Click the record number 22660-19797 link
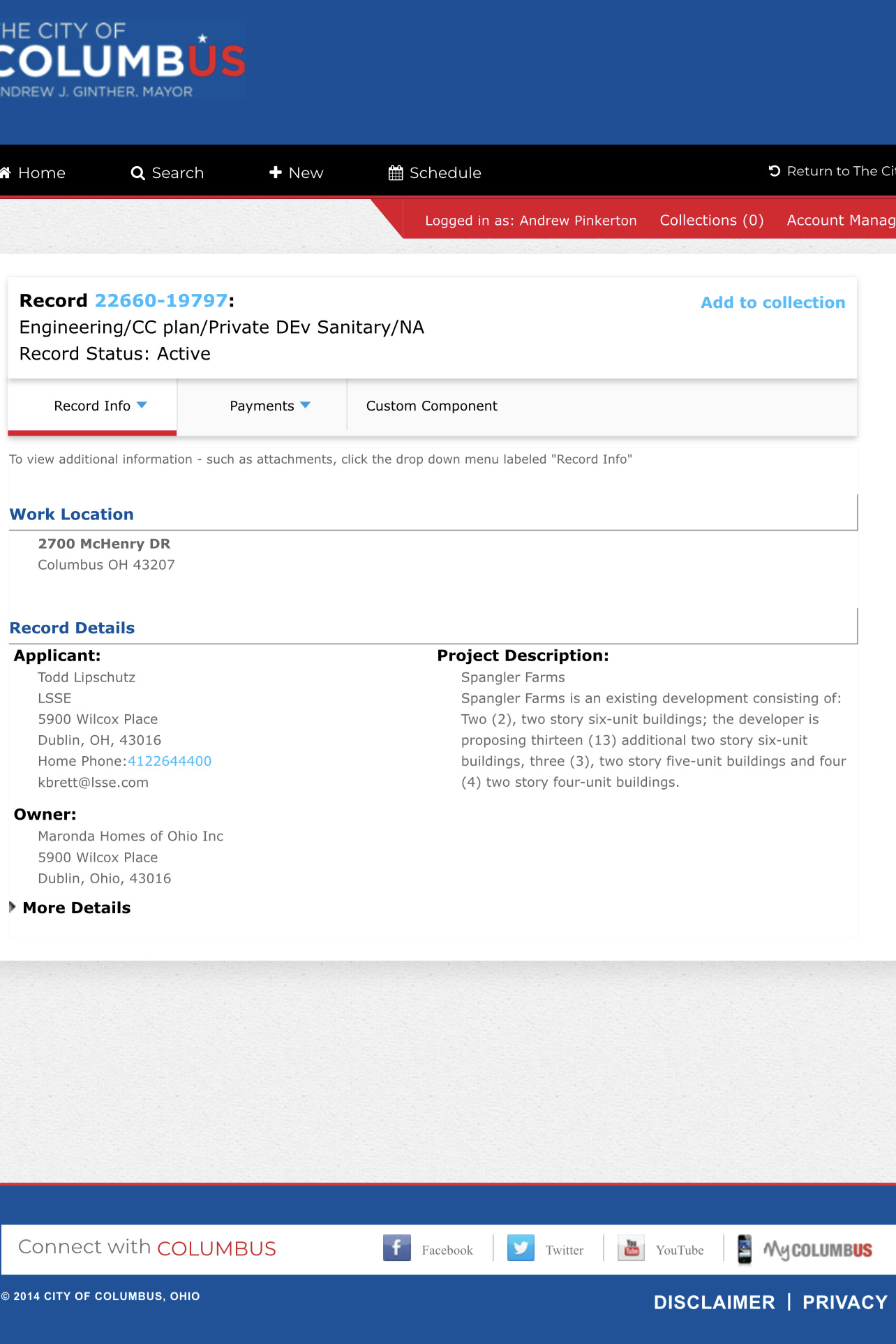The width and height of the screenshot is (896, 1344). pyautogui.click(x=161, y=300)
